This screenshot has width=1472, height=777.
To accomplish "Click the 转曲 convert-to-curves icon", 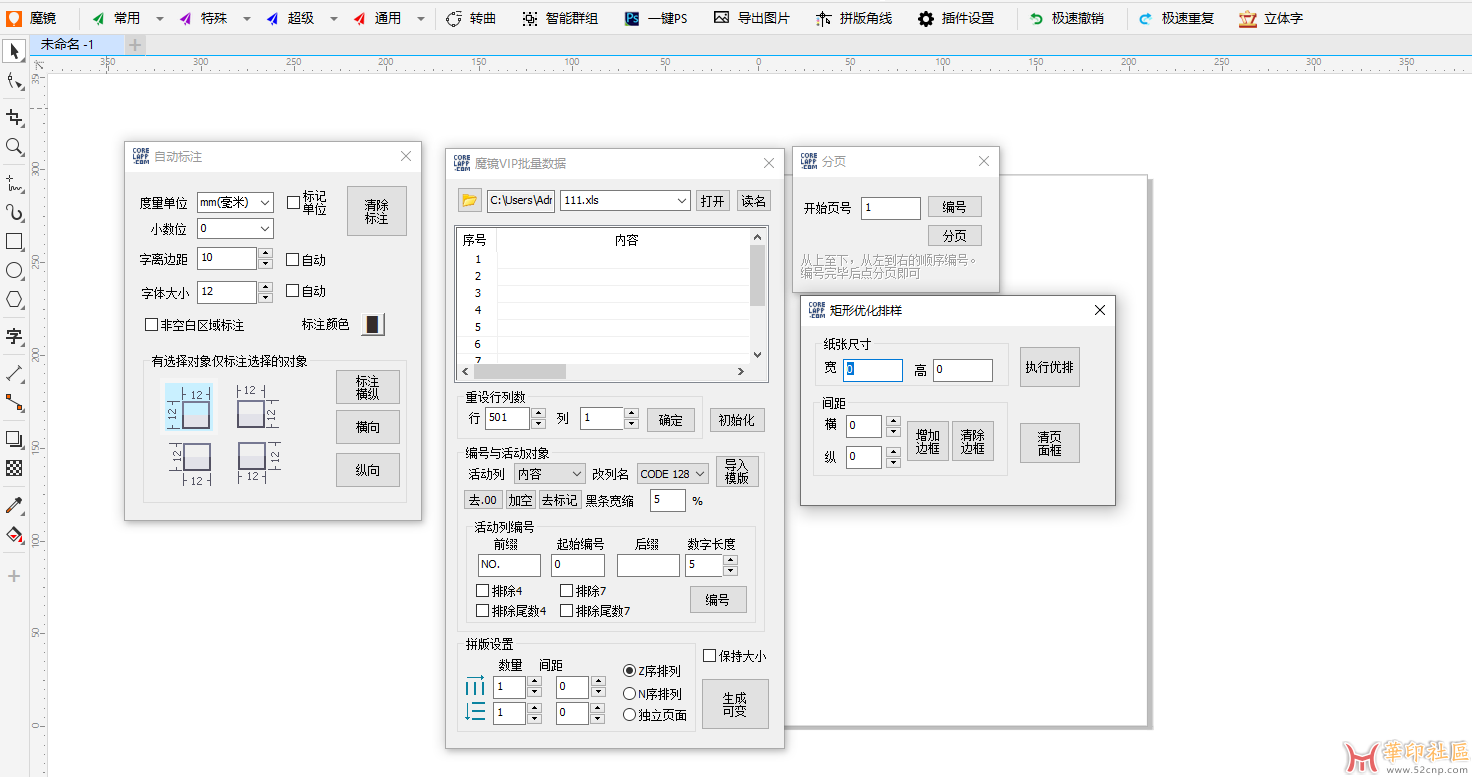I will [x=454, y=18].
